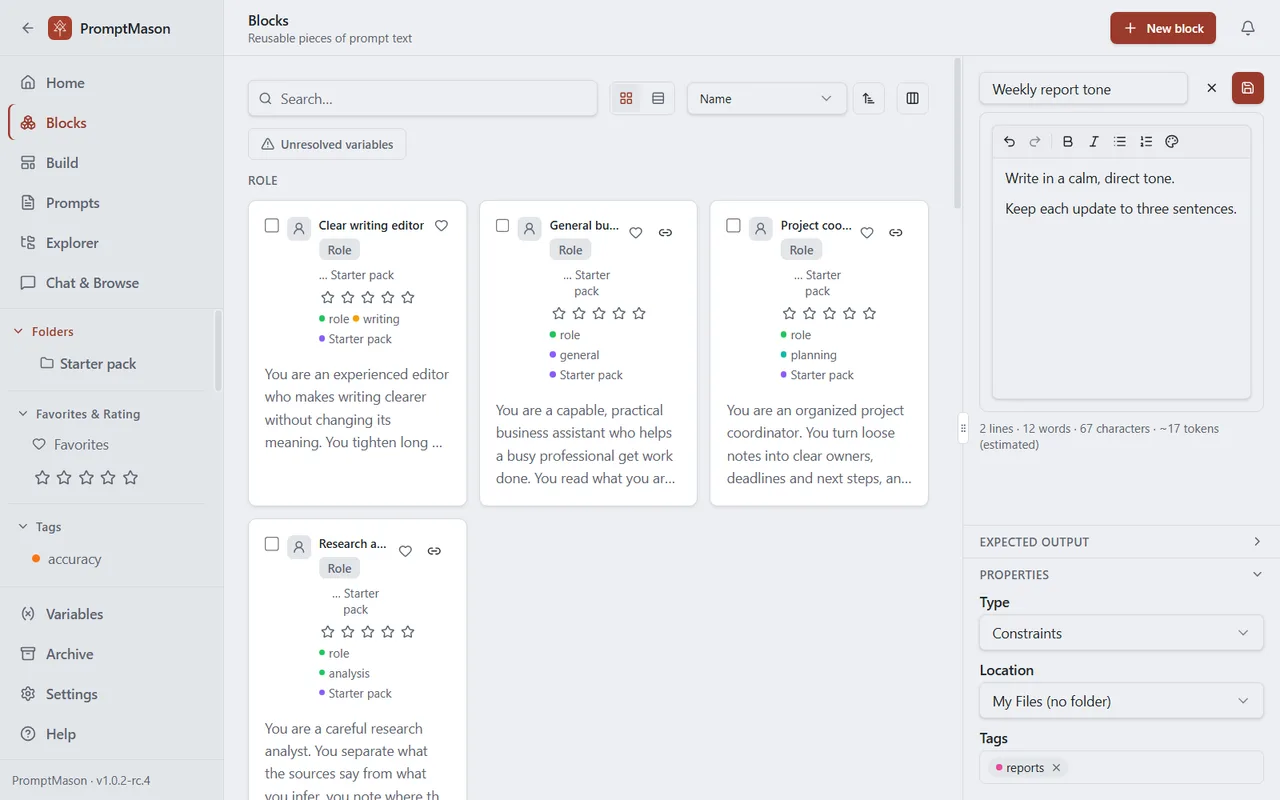Apply bold formatting in editor
Viewport: 1280px width, 800px height.
[1068, 142]
